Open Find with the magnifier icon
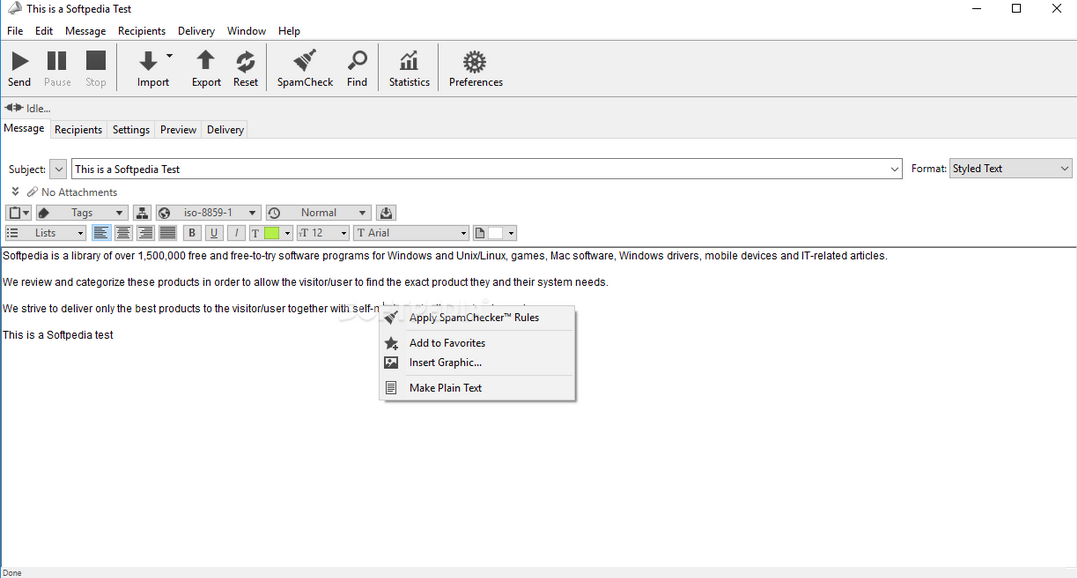Image resolution: width=1077 pixels, height=578 pixels. pos(357,60)
